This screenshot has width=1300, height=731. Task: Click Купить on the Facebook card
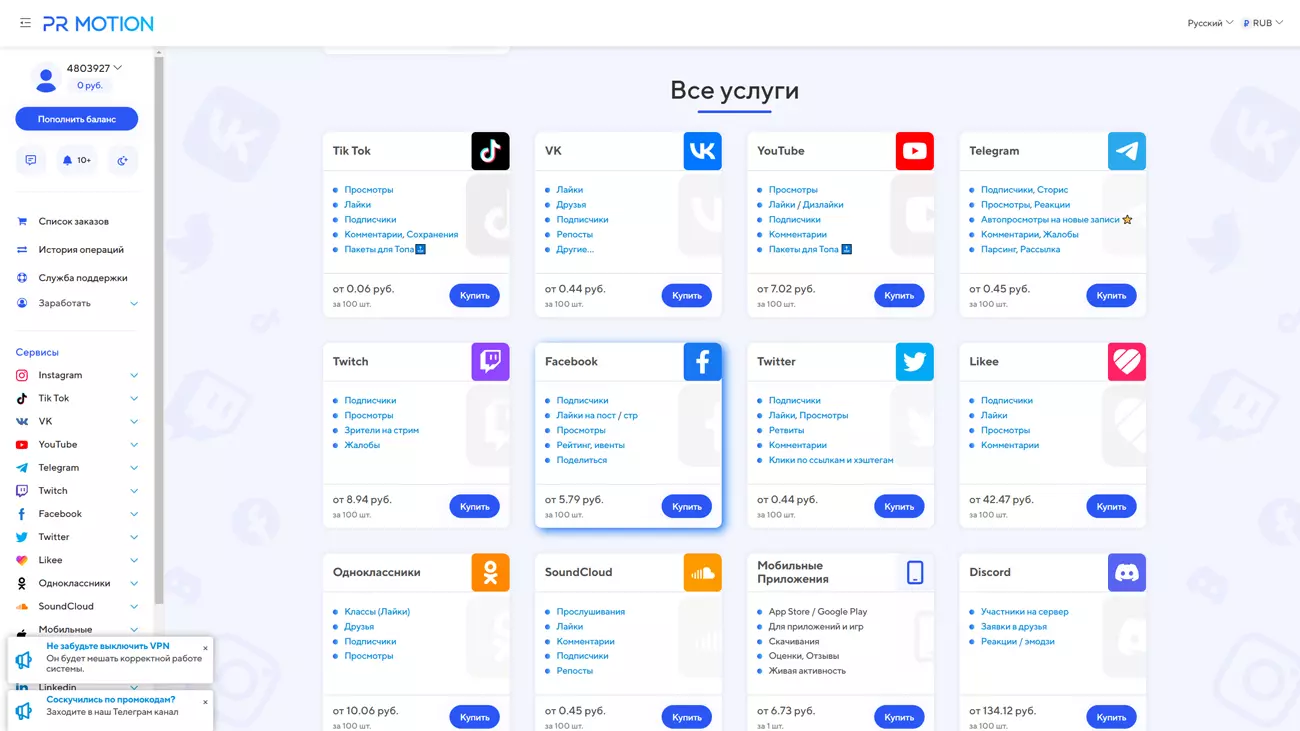686,507
